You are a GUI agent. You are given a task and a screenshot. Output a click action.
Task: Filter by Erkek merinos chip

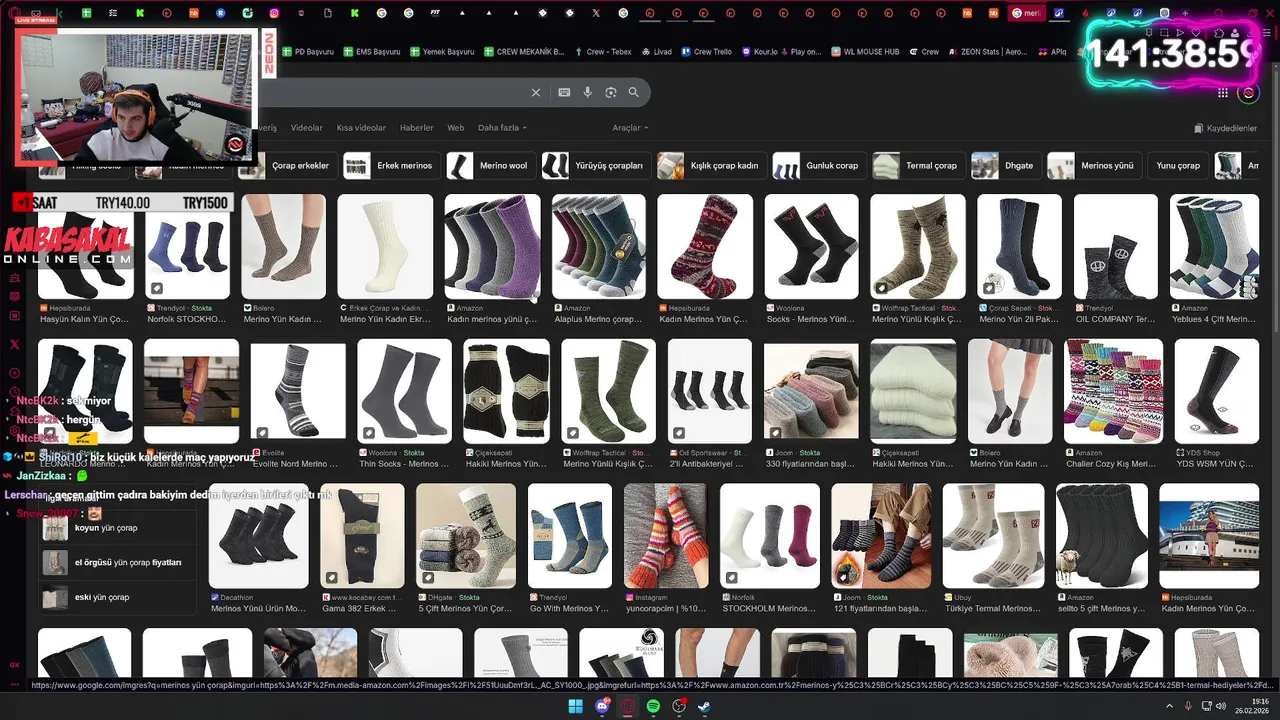pos(391,166)
